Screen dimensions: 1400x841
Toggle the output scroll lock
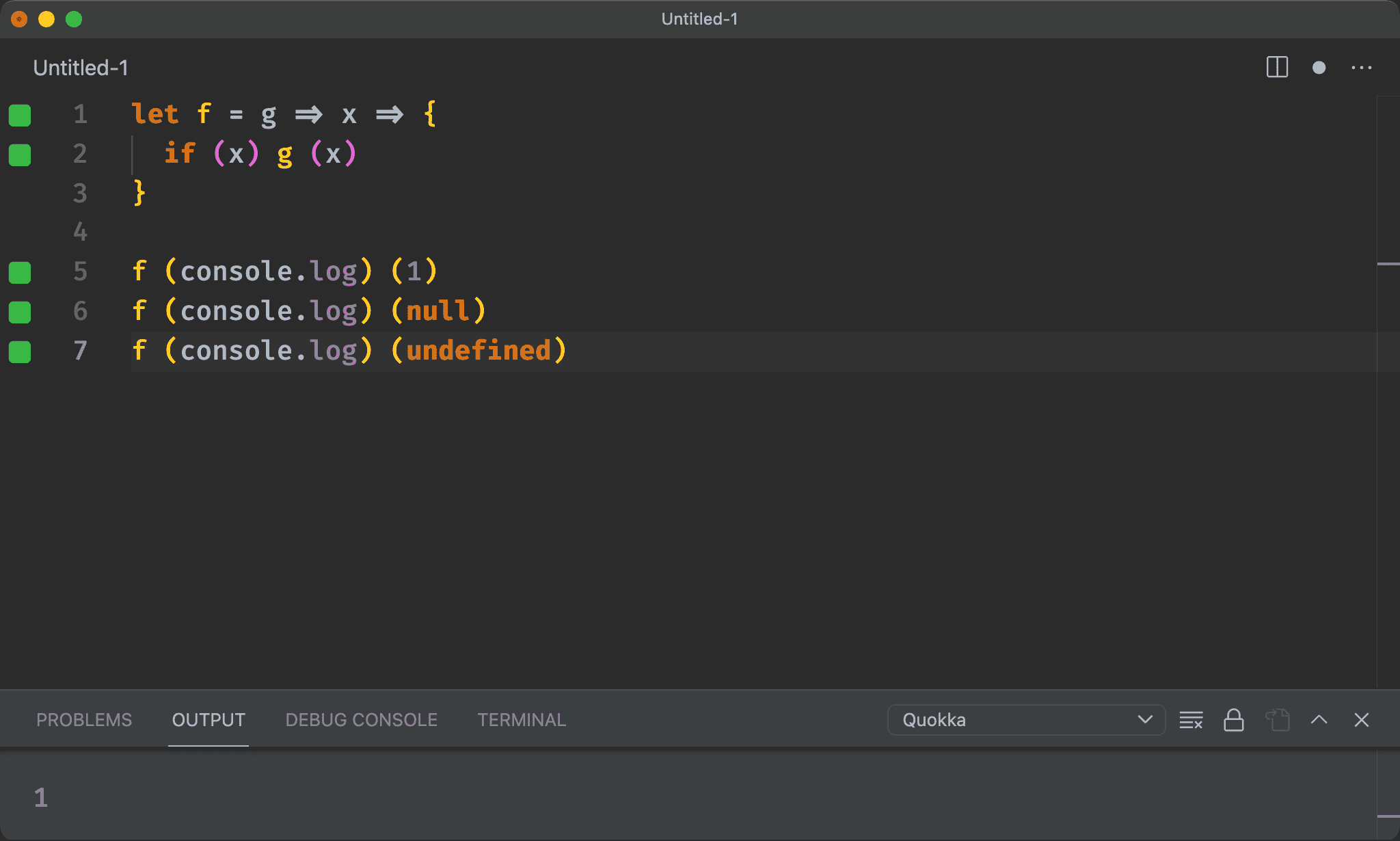coord(1233,720)
